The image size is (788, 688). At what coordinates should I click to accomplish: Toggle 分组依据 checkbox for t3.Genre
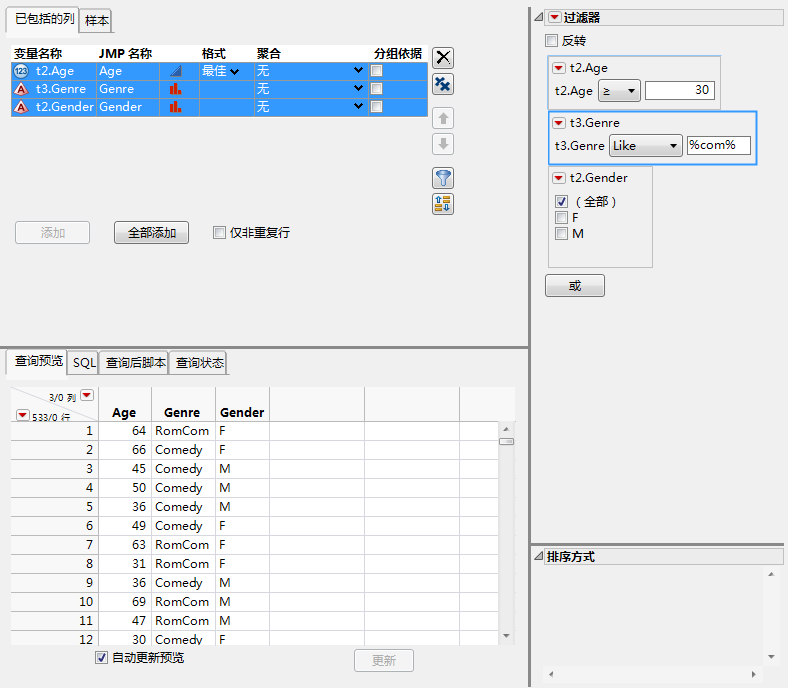(376, 89)
